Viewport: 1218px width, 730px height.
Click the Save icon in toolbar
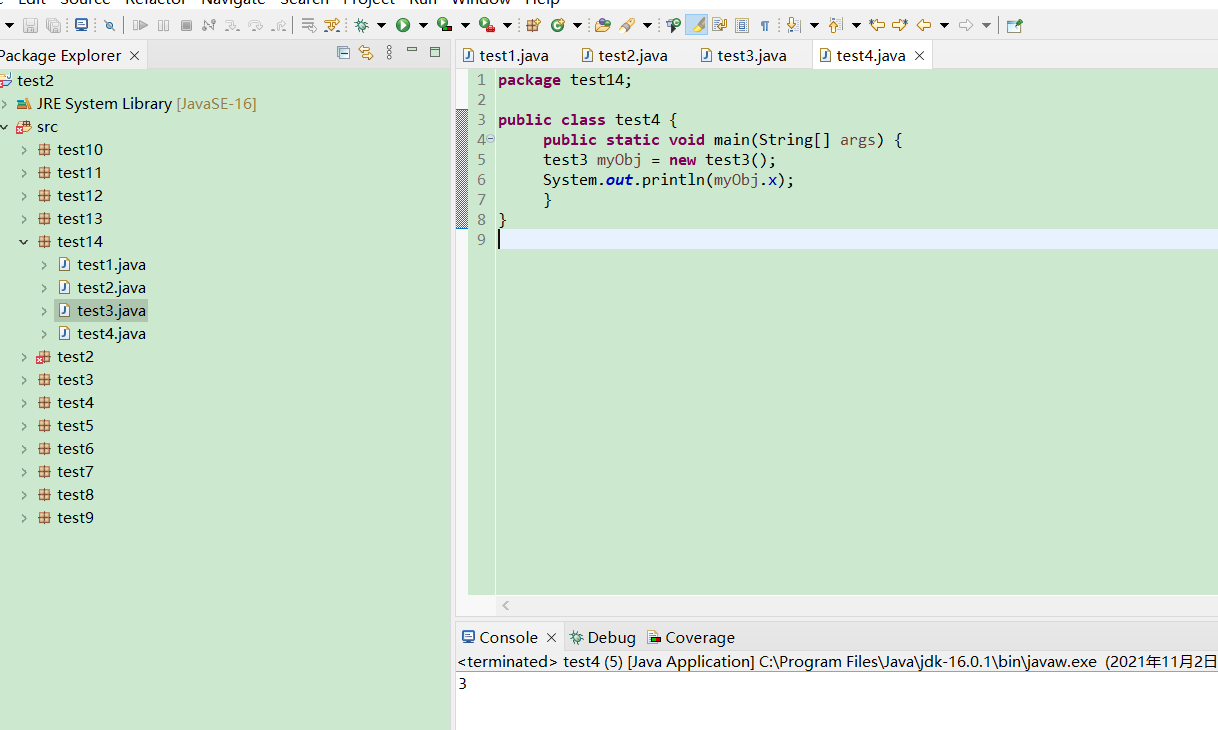tap(30, 25)
